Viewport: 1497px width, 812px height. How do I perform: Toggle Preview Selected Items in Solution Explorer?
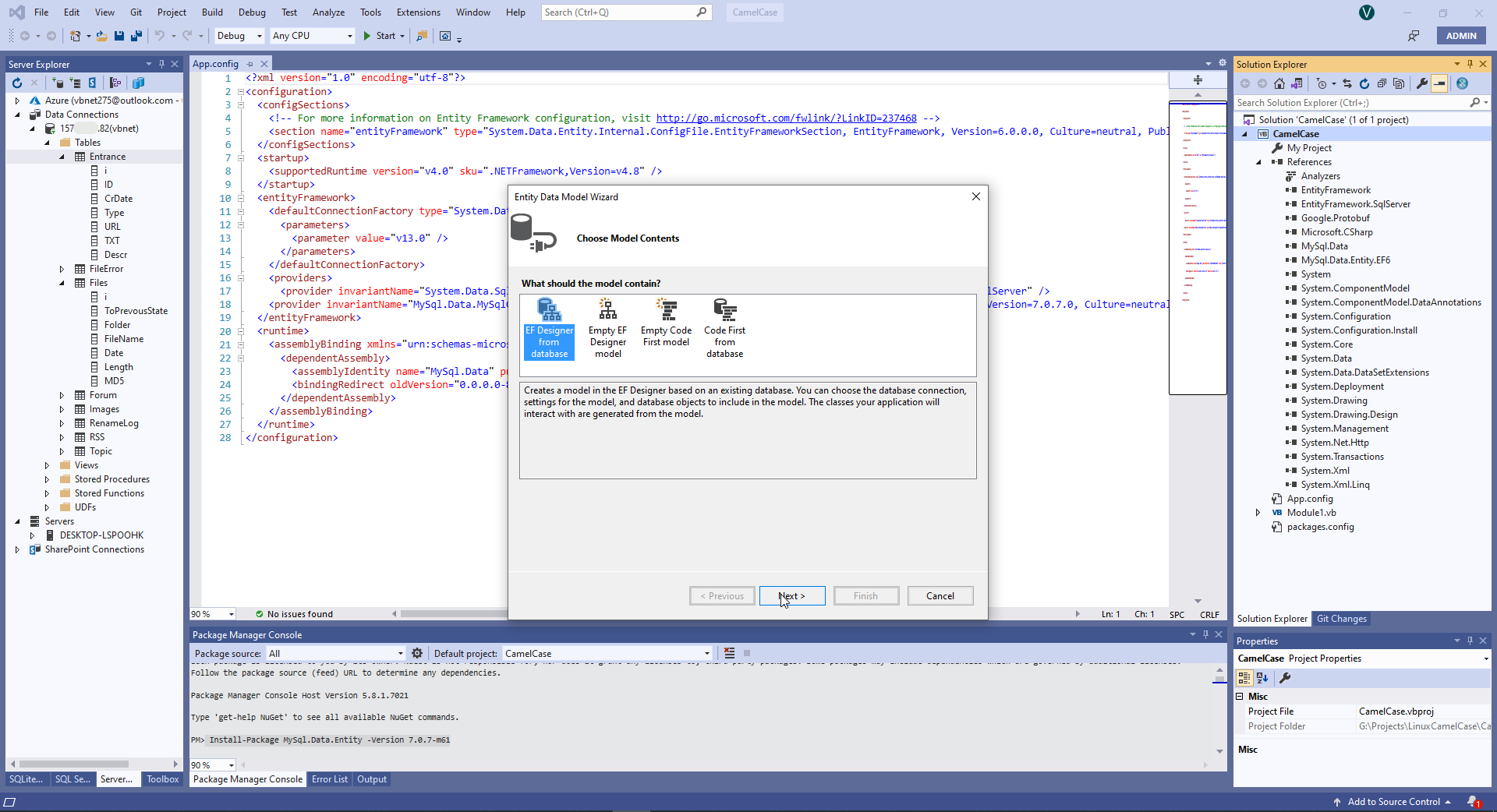coord(1440,83)
